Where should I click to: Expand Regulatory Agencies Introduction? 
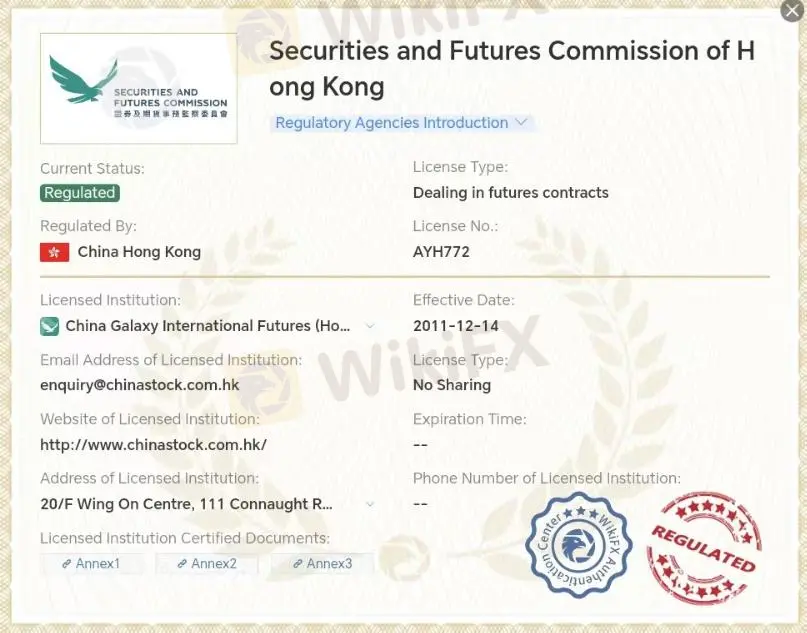click(x=401, y=123)
